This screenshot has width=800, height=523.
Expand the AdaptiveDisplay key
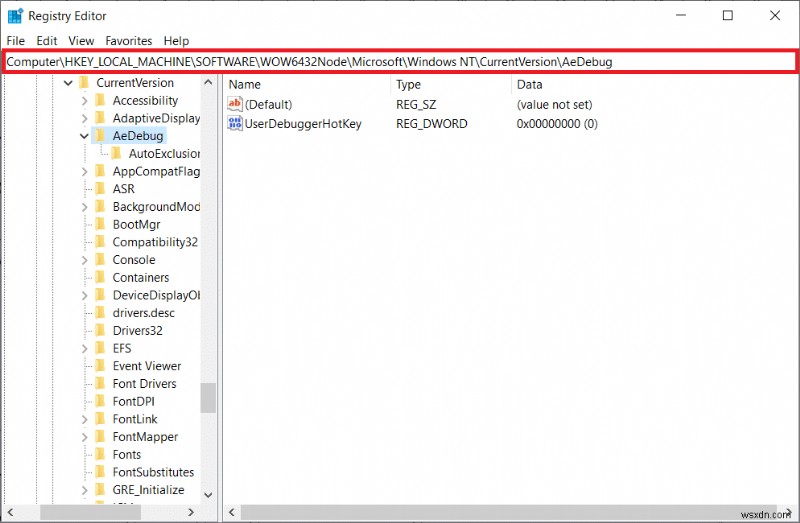coord(84,118)
